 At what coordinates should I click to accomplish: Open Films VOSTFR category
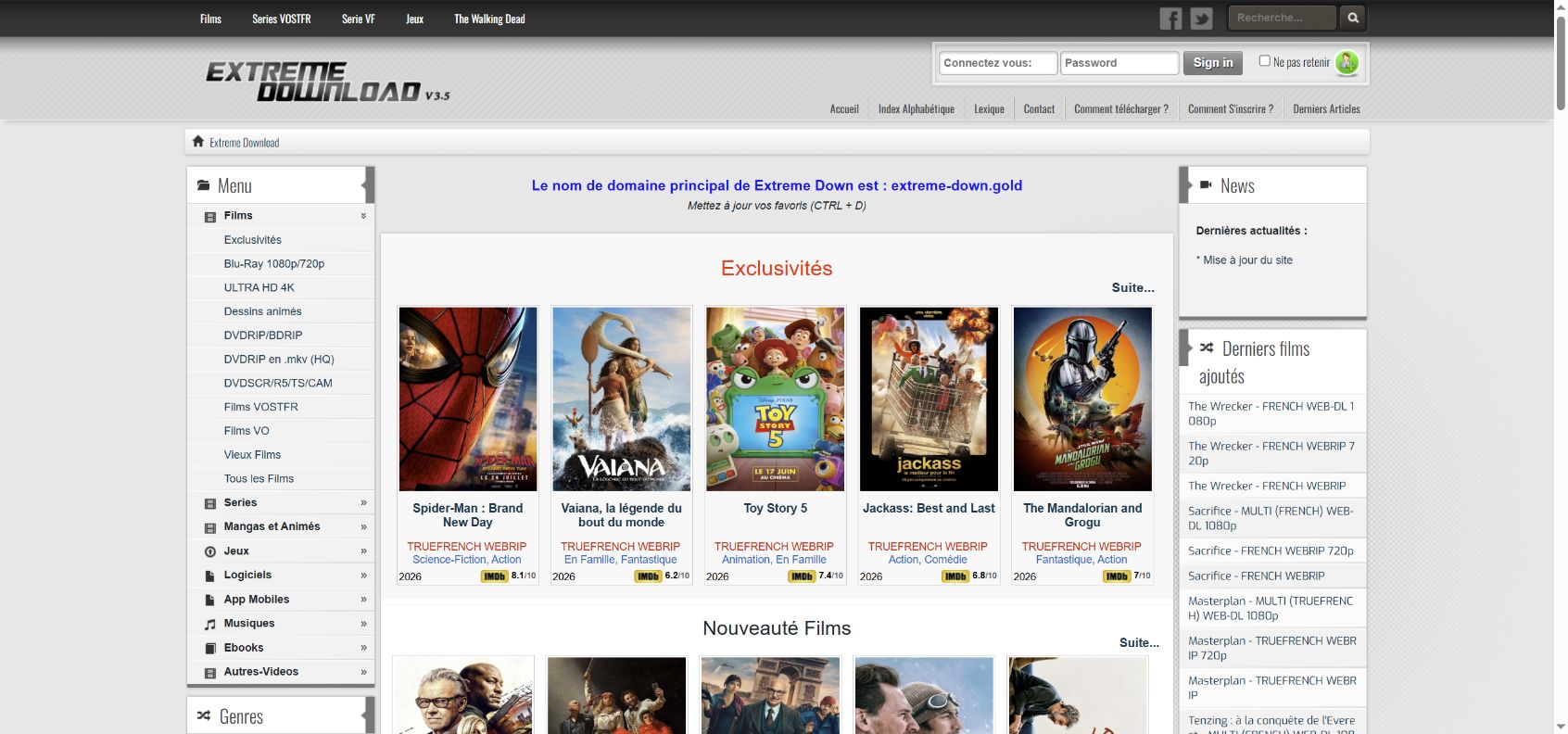pos(260,407)
